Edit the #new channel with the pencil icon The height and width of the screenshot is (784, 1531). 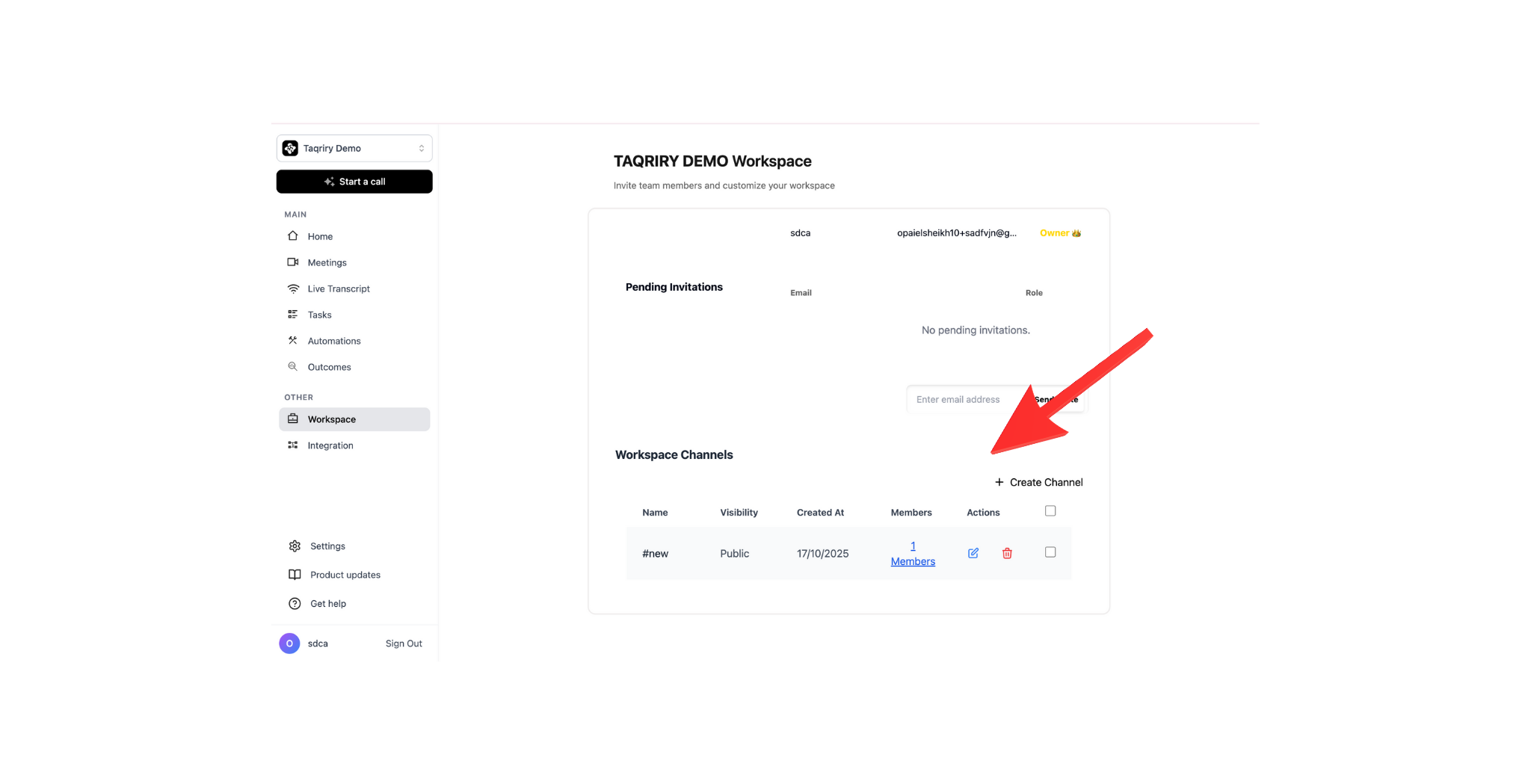[x=973, y=553]
